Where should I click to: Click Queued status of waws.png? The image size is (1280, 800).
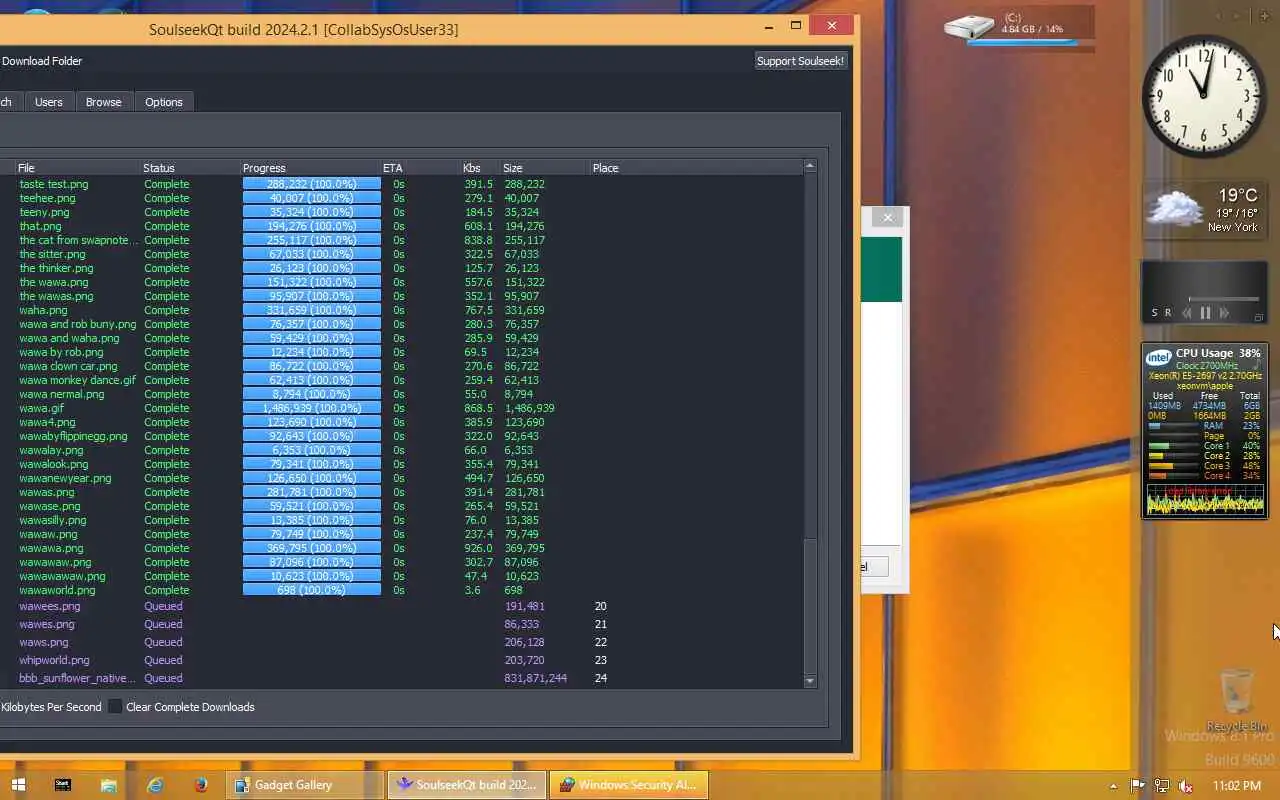tap(163, 642)
